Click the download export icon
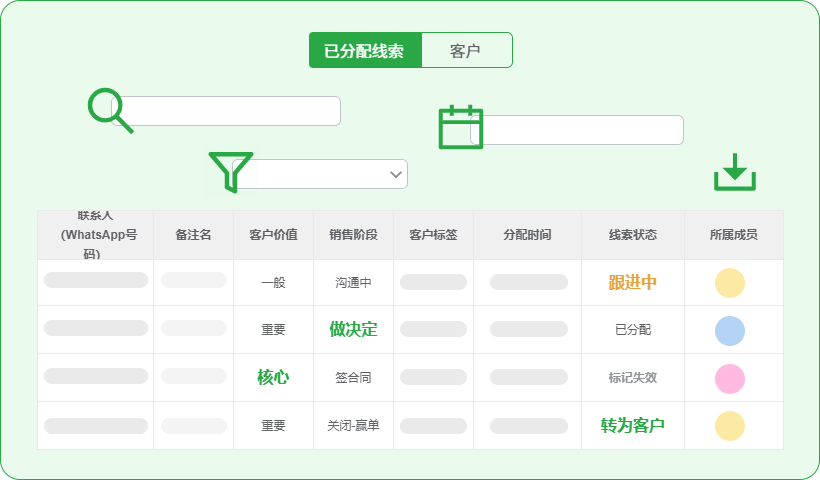Screen dimensions: 820x480 [x=735, y=173]
